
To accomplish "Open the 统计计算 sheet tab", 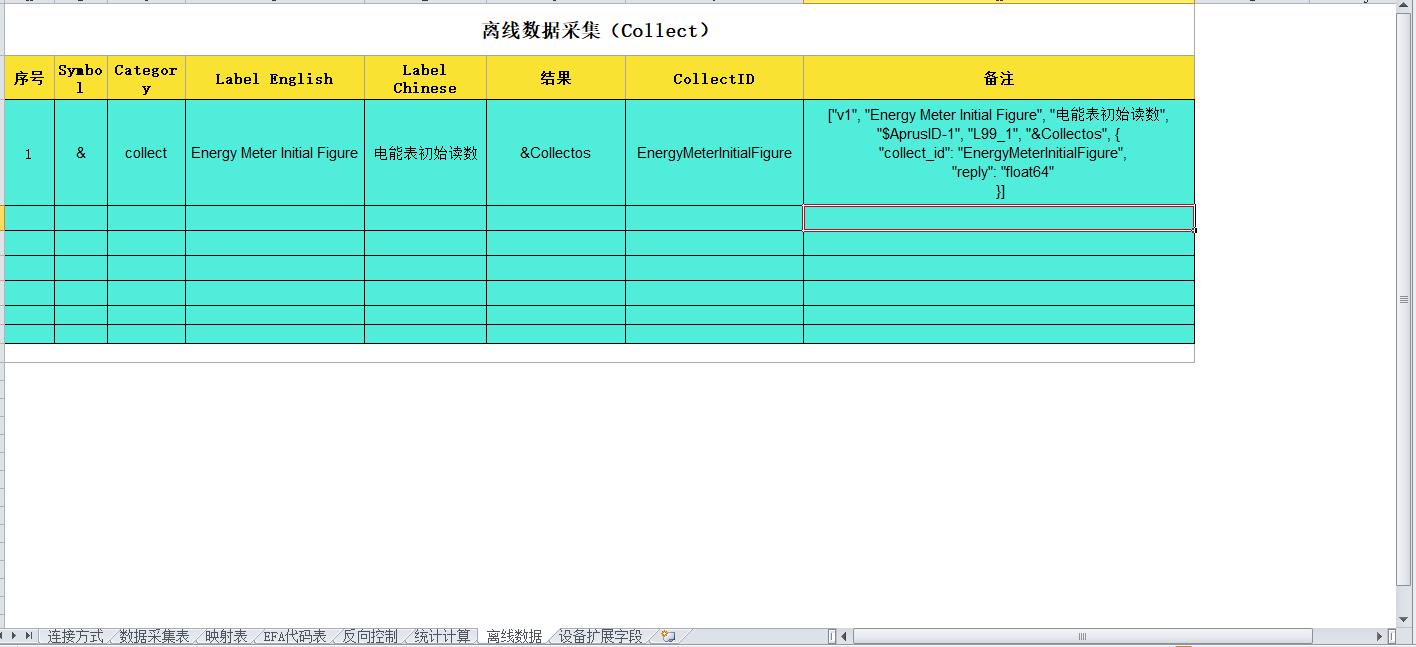I will [x=442, y=637].
